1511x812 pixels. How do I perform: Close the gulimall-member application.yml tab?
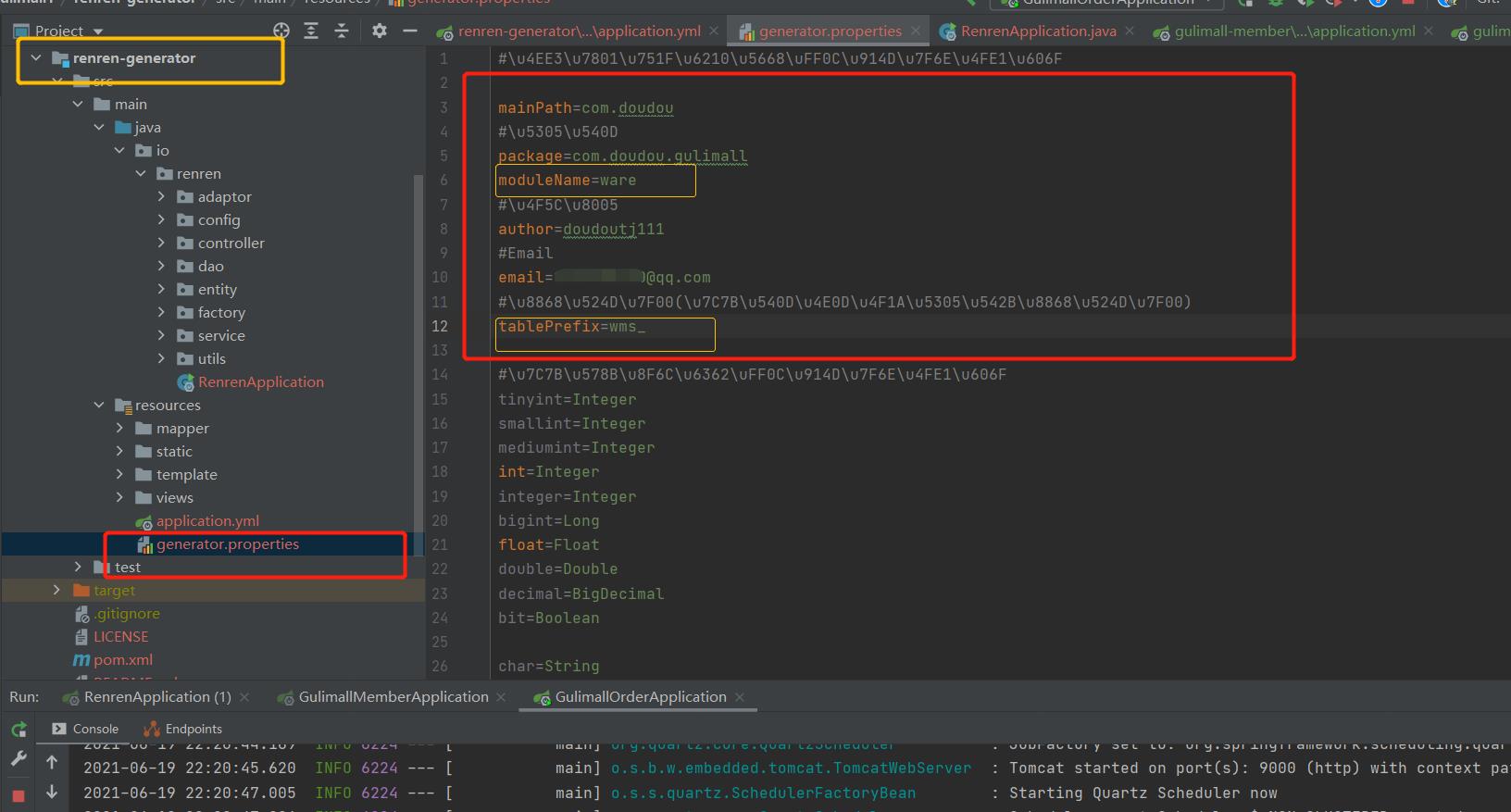coord(1429,31)
